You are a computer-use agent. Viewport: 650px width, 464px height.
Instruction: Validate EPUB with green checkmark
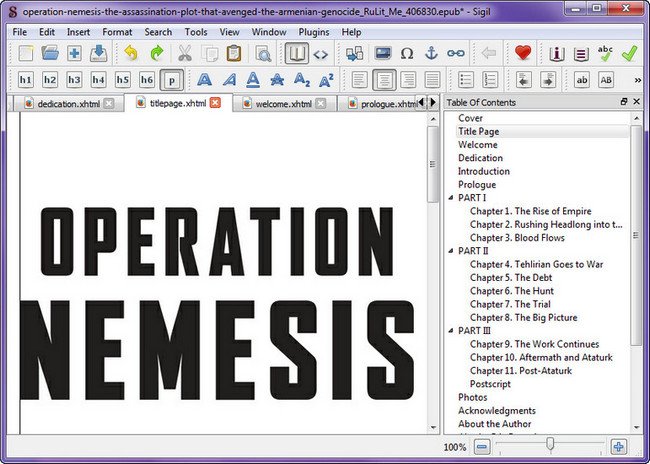click(629, 53)
